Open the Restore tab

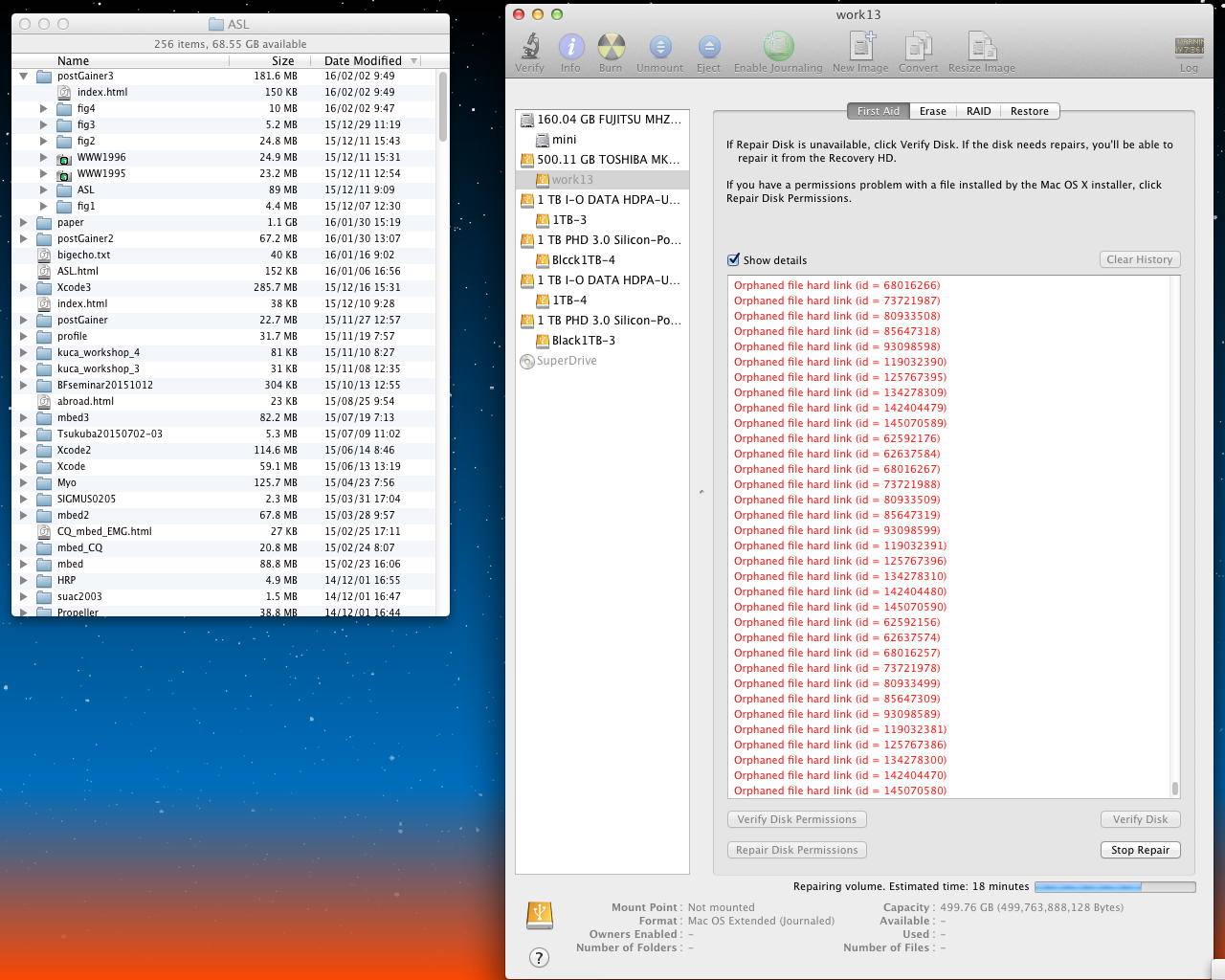pos(1029,111)
